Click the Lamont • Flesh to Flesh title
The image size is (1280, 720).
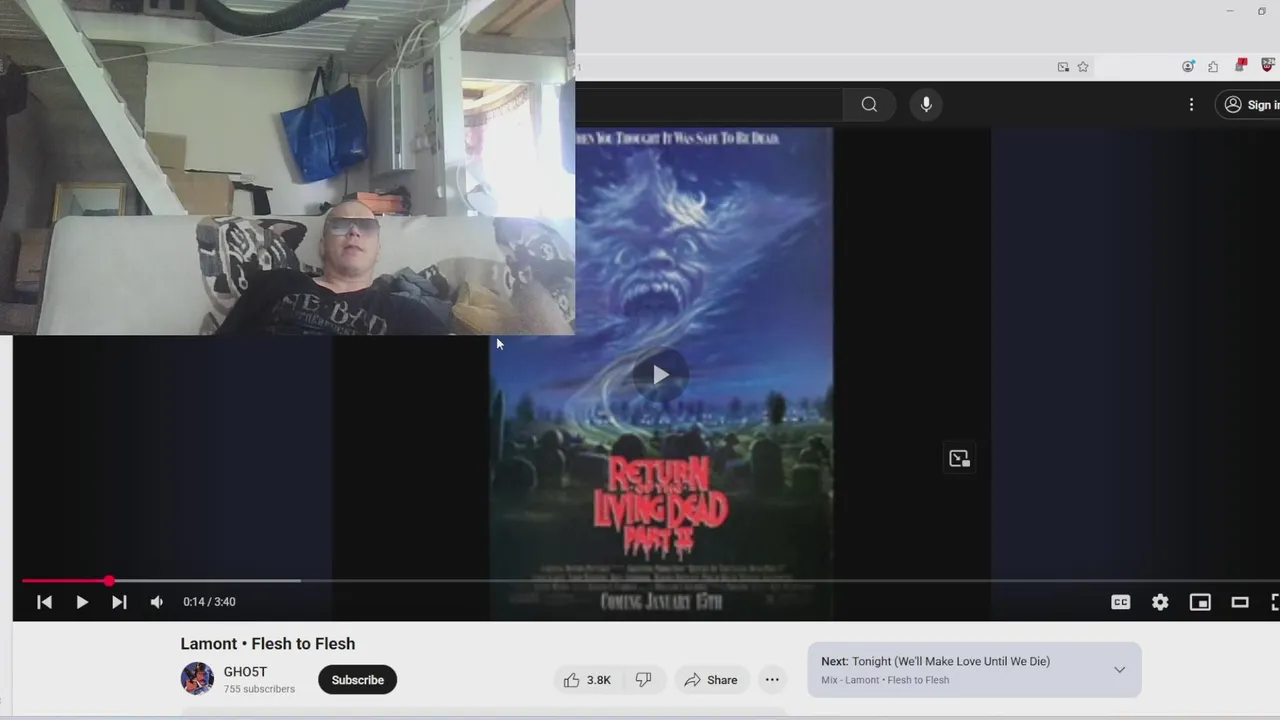tap(268, 644)
